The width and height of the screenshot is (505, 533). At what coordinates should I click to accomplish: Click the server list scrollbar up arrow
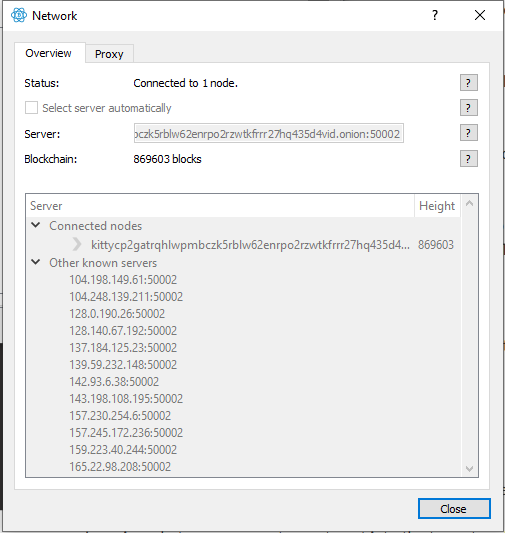[469, 203]
